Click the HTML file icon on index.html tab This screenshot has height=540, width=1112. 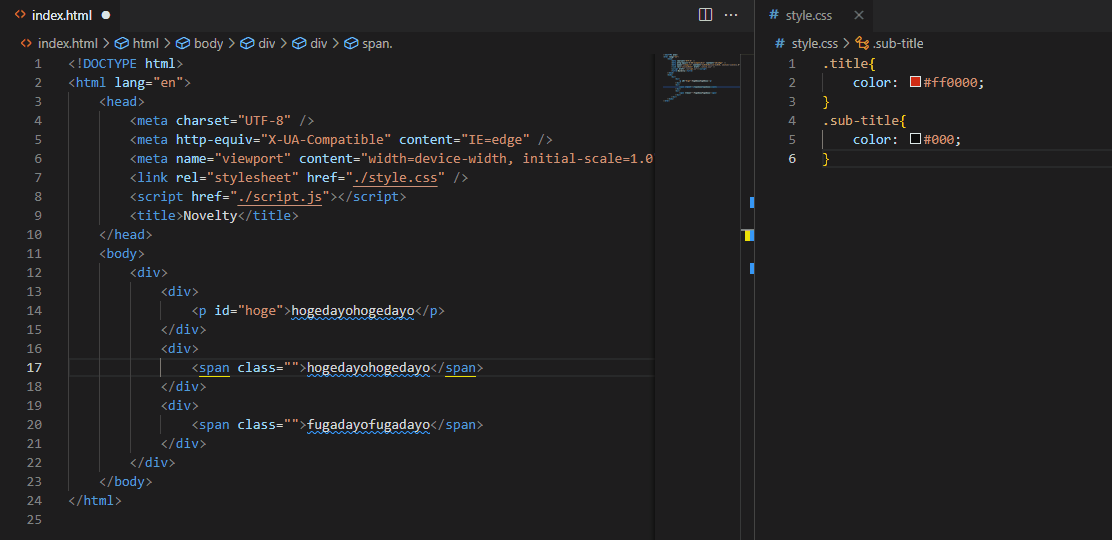click(20, 15)
